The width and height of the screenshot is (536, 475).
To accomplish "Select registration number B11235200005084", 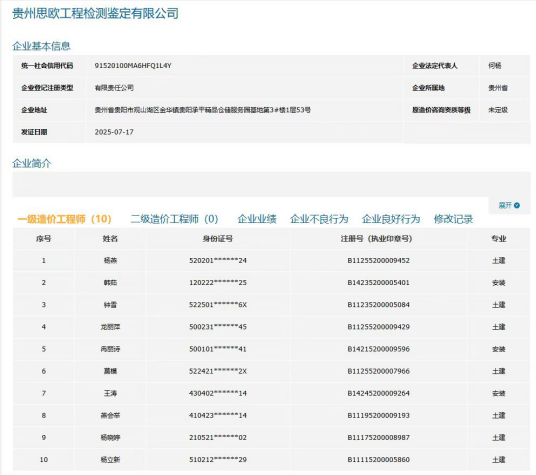I will pos(378,304).
